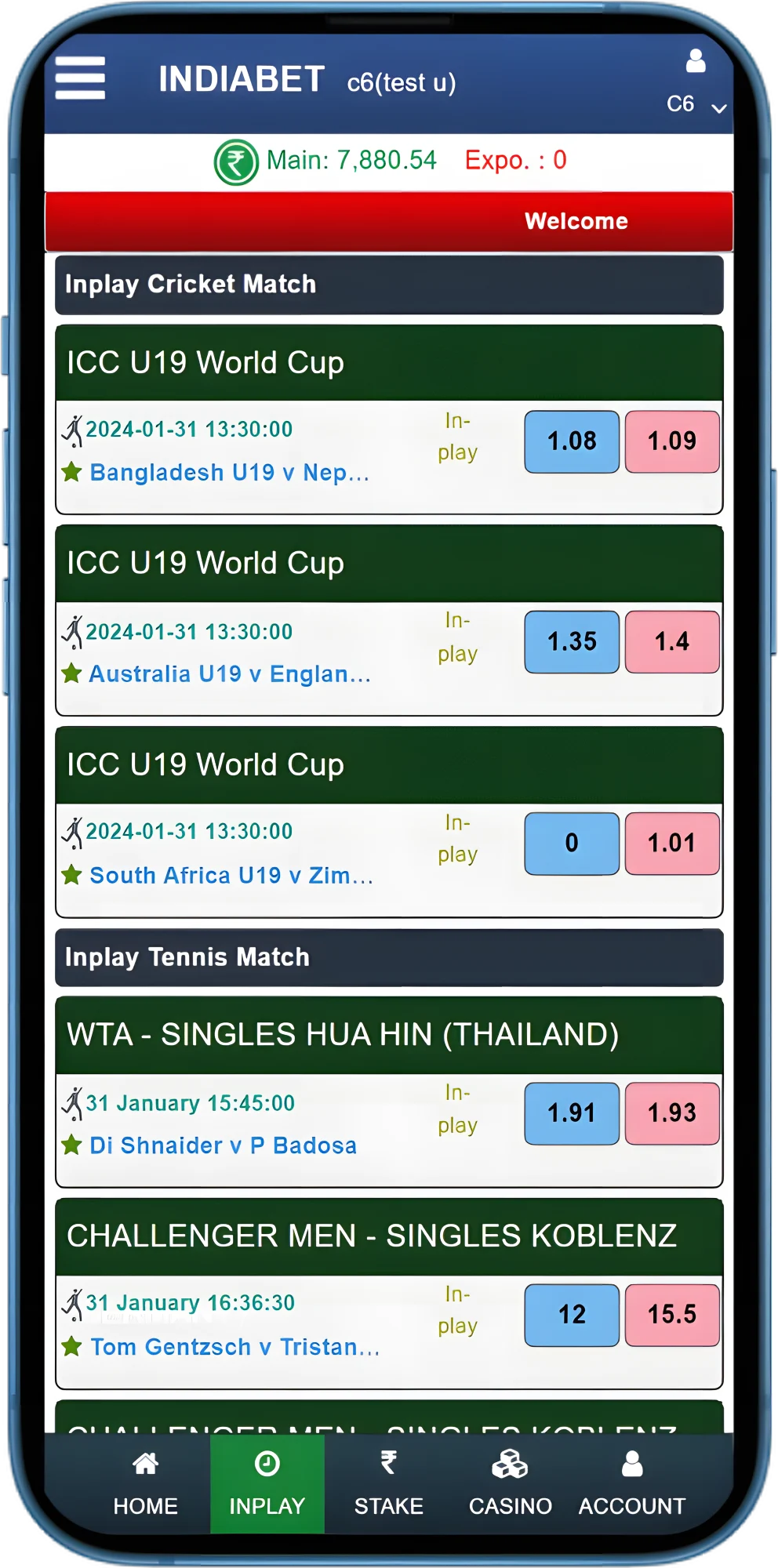
Task: Select lay odds 1.09 for Bangladesh U19
Action: pos(672,441)
